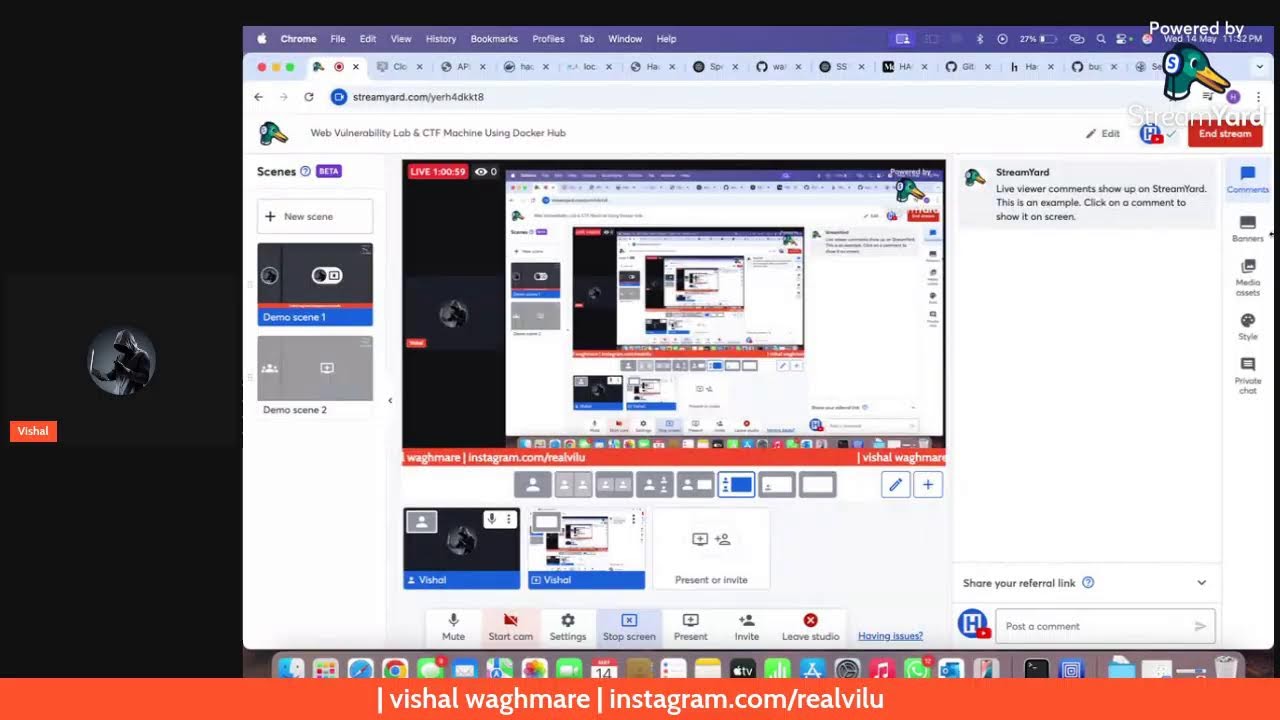Viewport: 1280px width, 720px height.
Task: Select the person-and-stacked-people layout
Action: (x=655, y=485)
